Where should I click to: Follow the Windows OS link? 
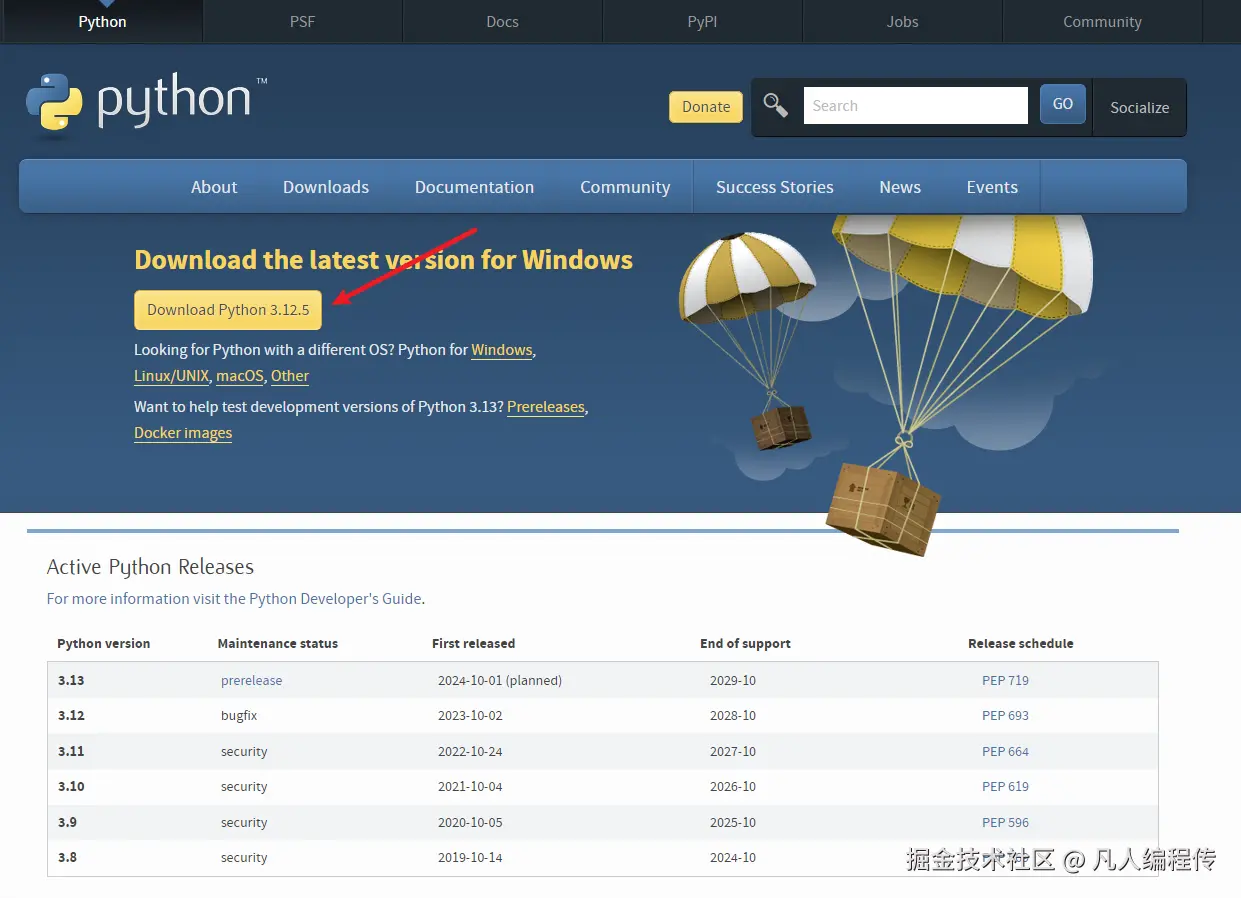click(502, 350)
